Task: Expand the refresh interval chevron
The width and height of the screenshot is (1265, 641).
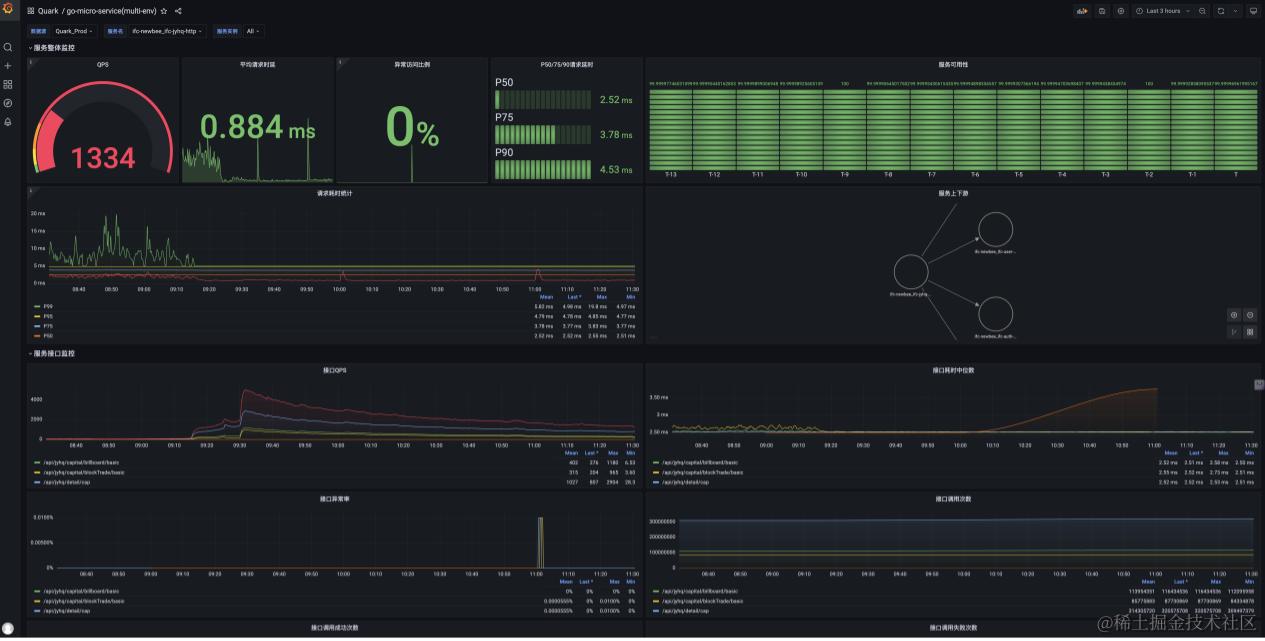Action: click(x=1237, y=10)
